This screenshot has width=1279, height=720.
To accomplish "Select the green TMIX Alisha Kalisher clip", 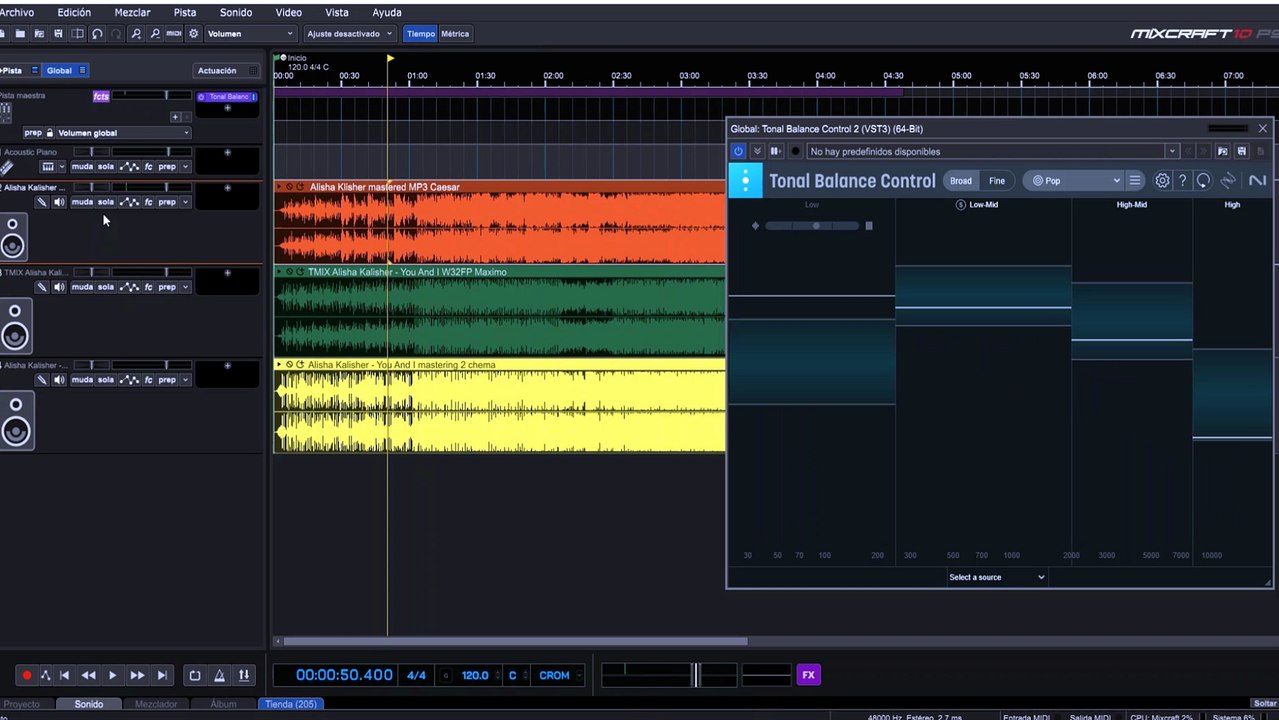I will click(500, 311).
